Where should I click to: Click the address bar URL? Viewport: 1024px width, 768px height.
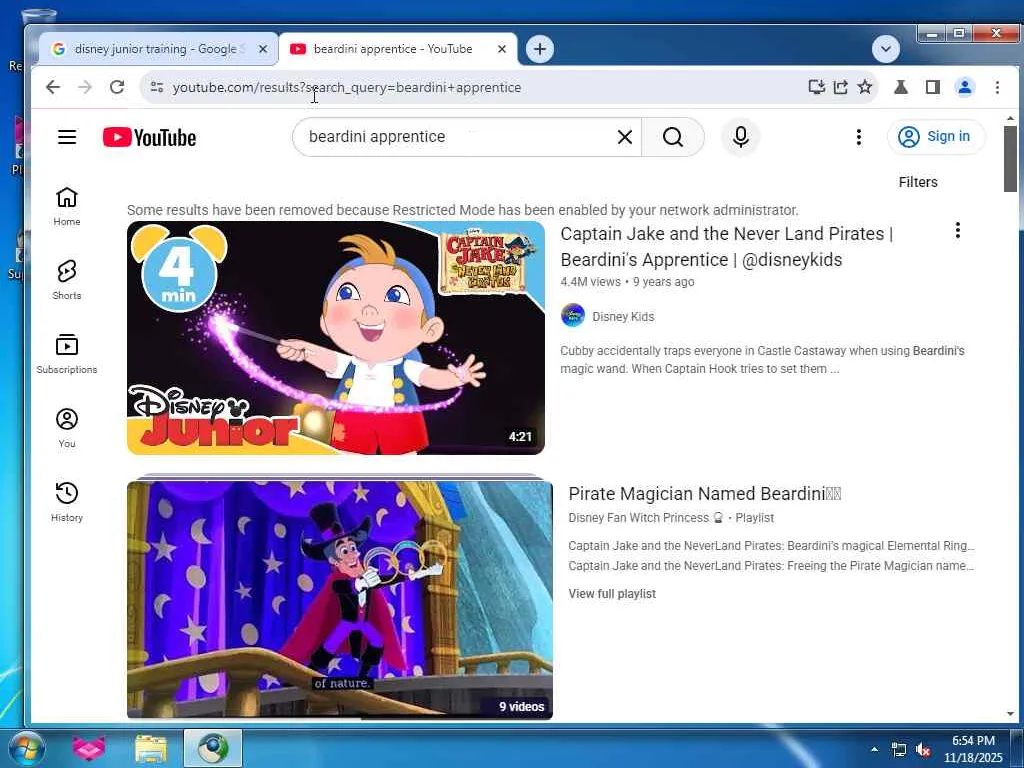pos(347,88)
